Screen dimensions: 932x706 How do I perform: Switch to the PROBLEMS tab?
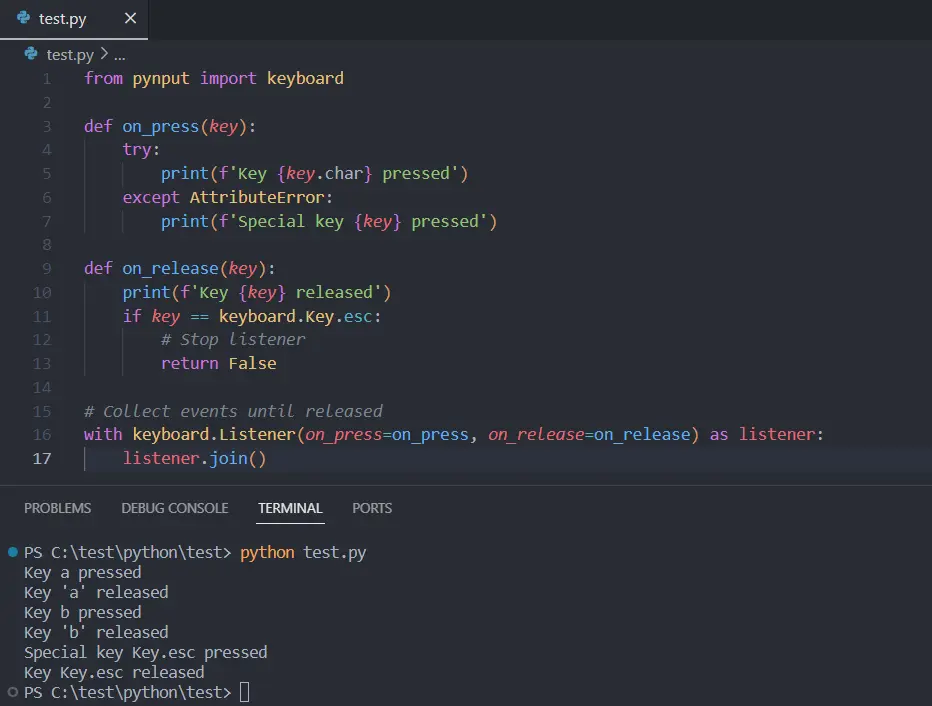[x=57, y=508]
